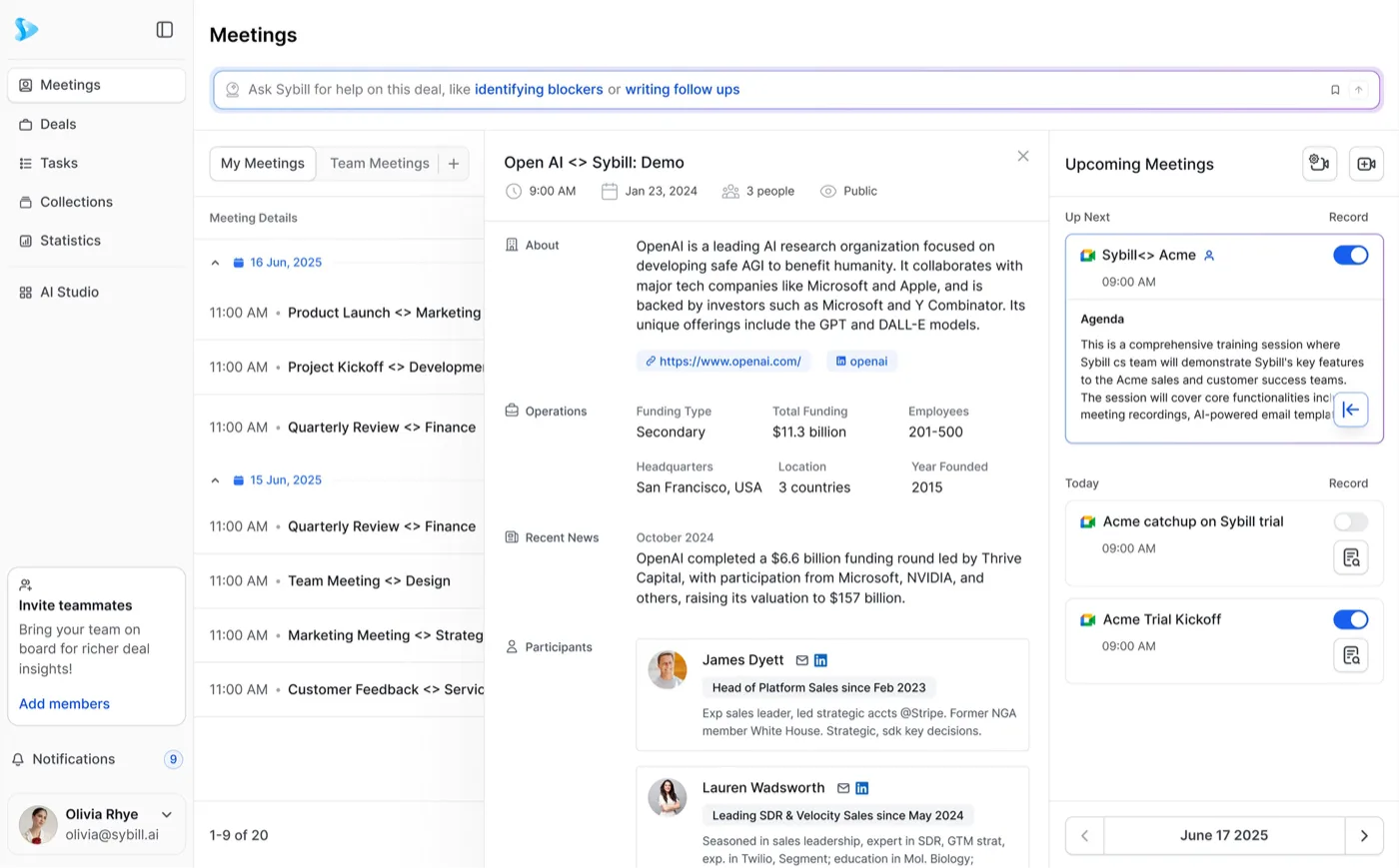Click the add video meeting icon
This screenshot has width=1399, height=868.
[x=1366, y=164]
